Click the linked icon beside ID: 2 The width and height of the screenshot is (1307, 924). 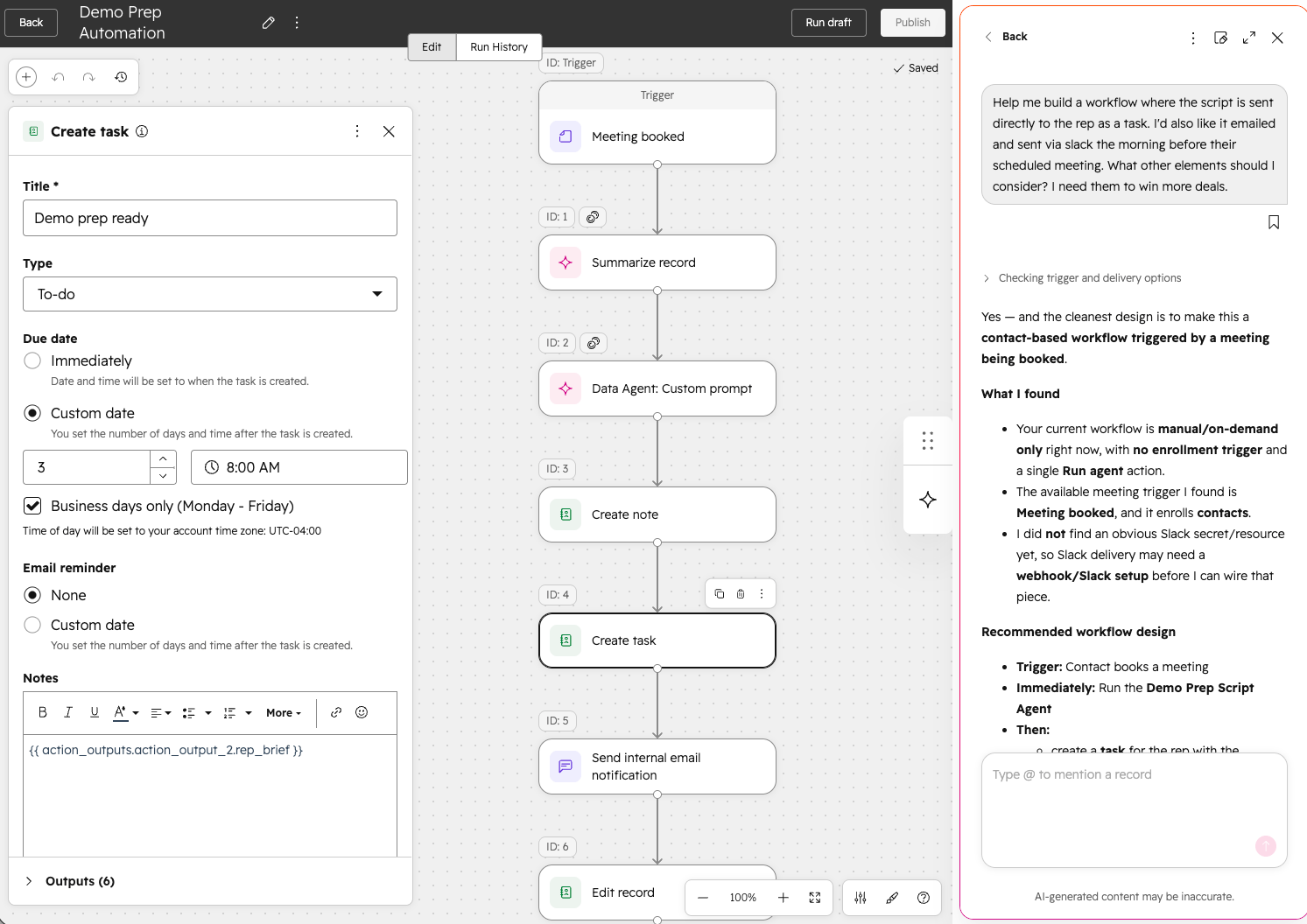pos(594,343)
